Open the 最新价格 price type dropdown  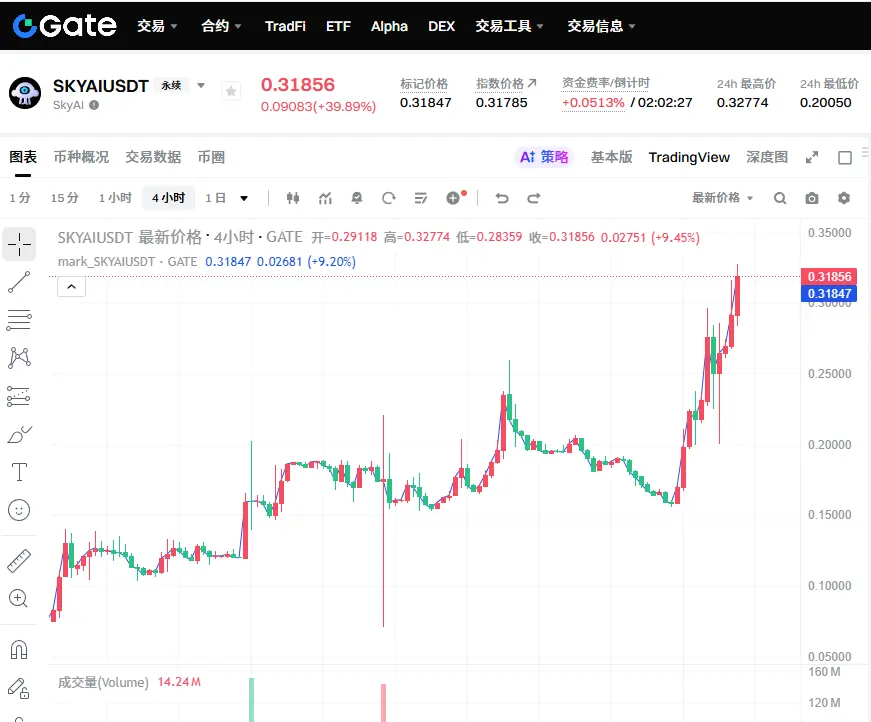(722, 198)
